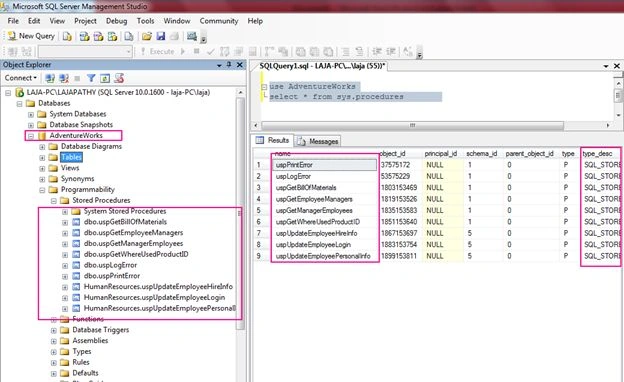Expand the Database Snapshots folder
624x382 pixels.
(x=31, y=125)
